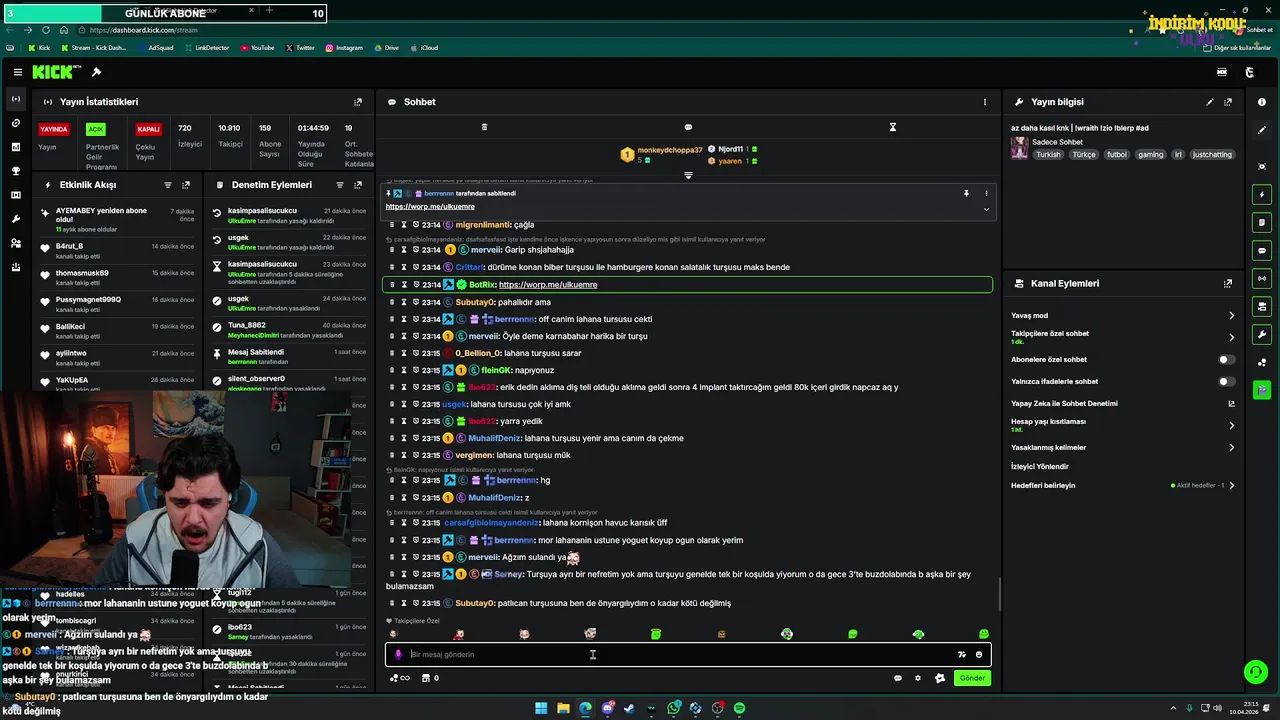Toggle the lightning activity widget in the right sidebar
Image resolution: width=1280 pixels, height=720 pixels.
point(1262,194)
